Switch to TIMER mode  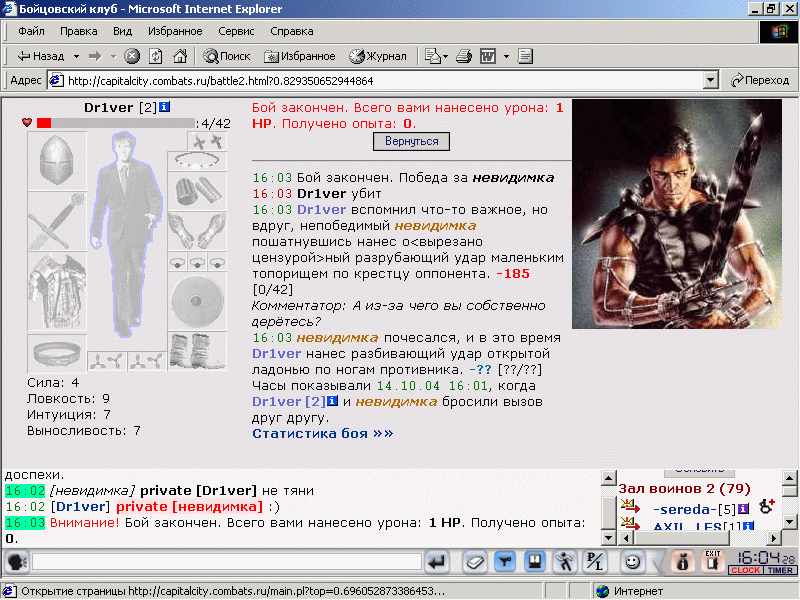780,570
